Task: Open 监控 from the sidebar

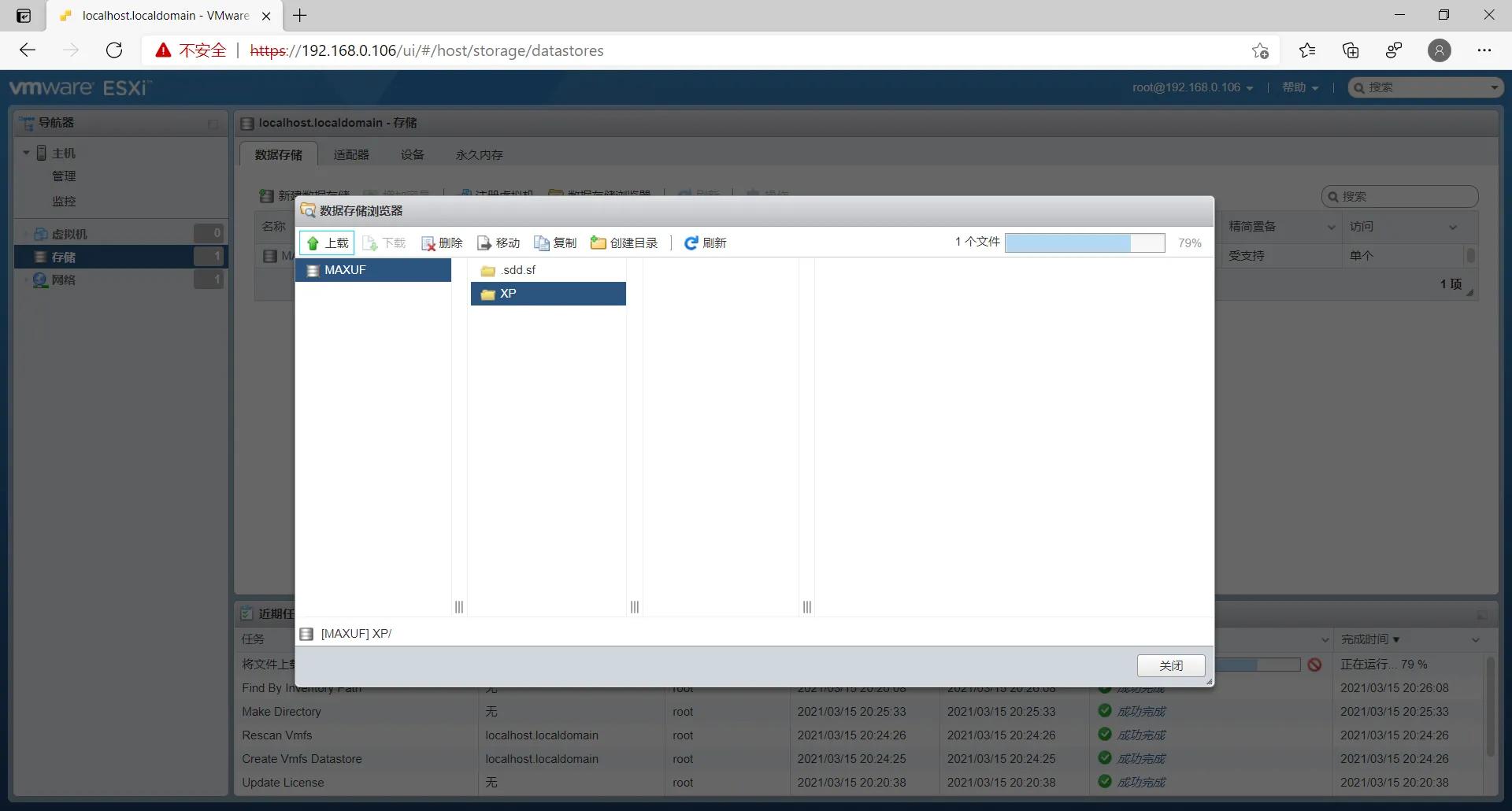Action: [65, 201]
